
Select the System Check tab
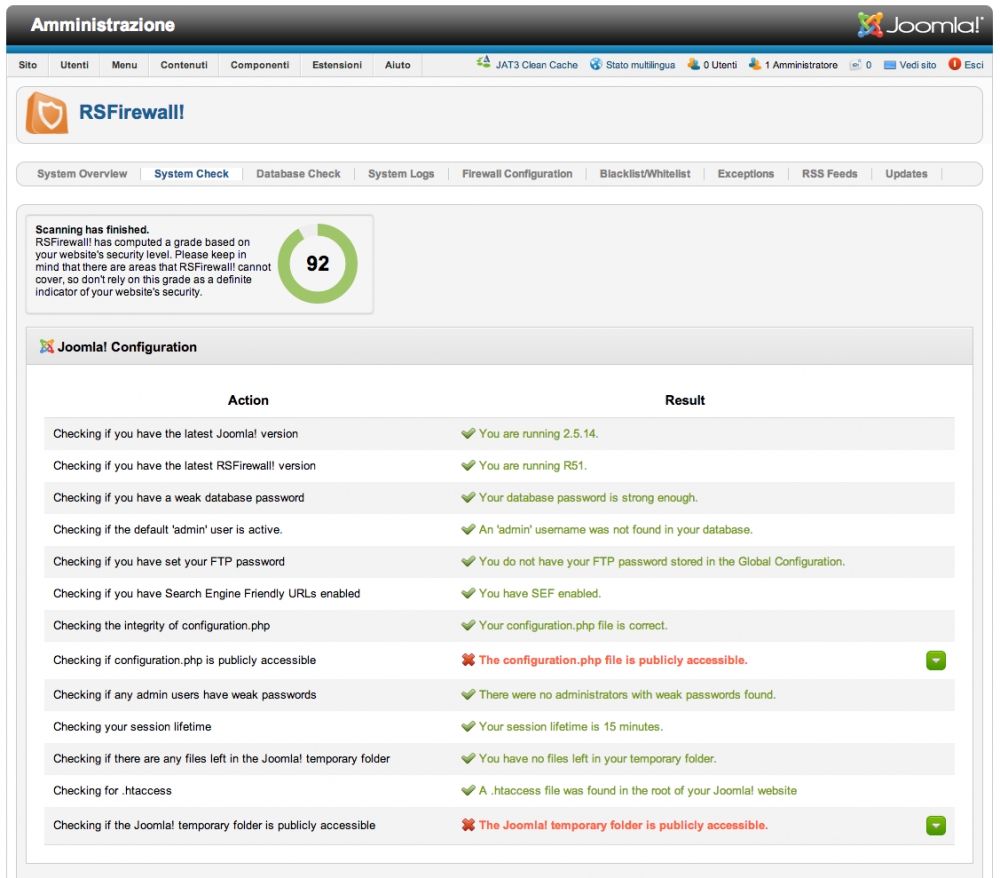tap(191, 173)
